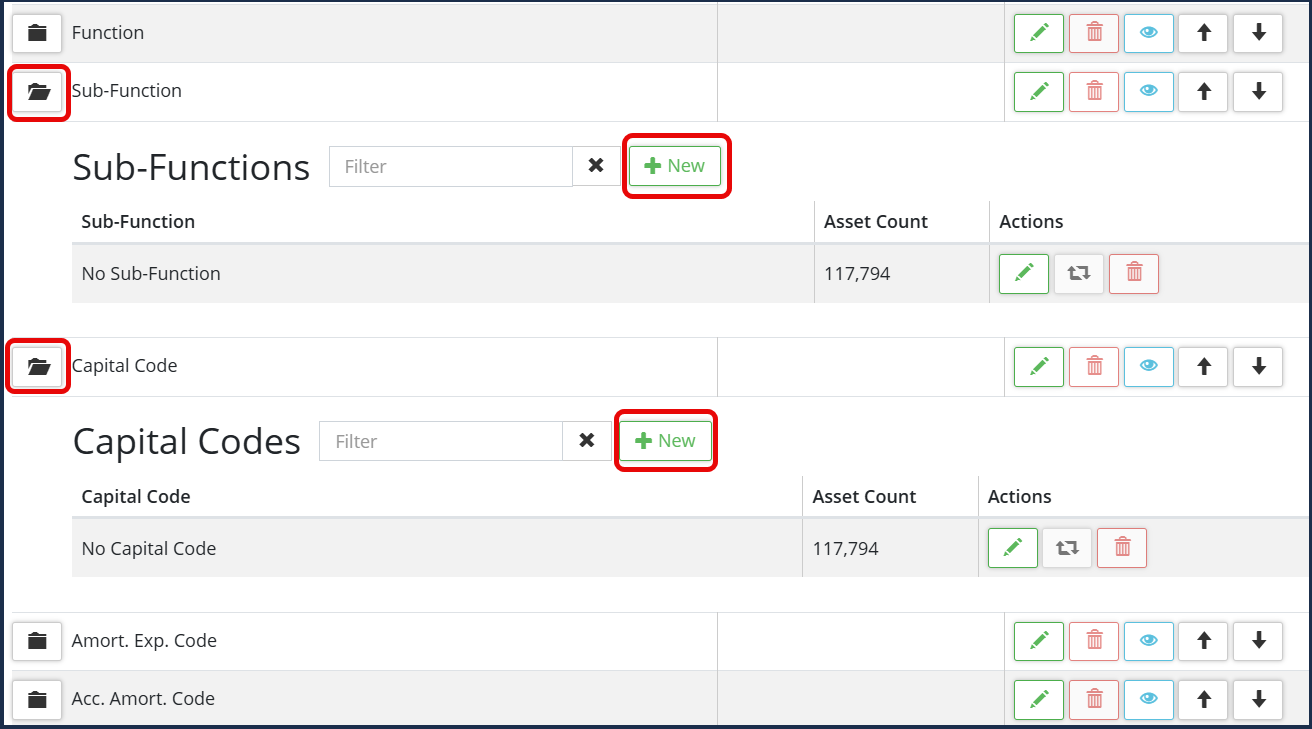The height and width of the screenshot is (729, 1312).
Task: Click the Capital Codes filter field
Action: 441,441
